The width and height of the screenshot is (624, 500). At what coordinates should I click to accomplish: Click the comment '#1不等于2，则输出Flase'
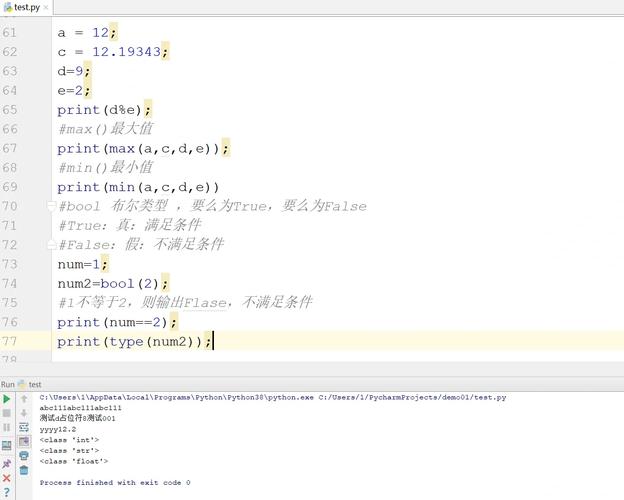(143, 303)
